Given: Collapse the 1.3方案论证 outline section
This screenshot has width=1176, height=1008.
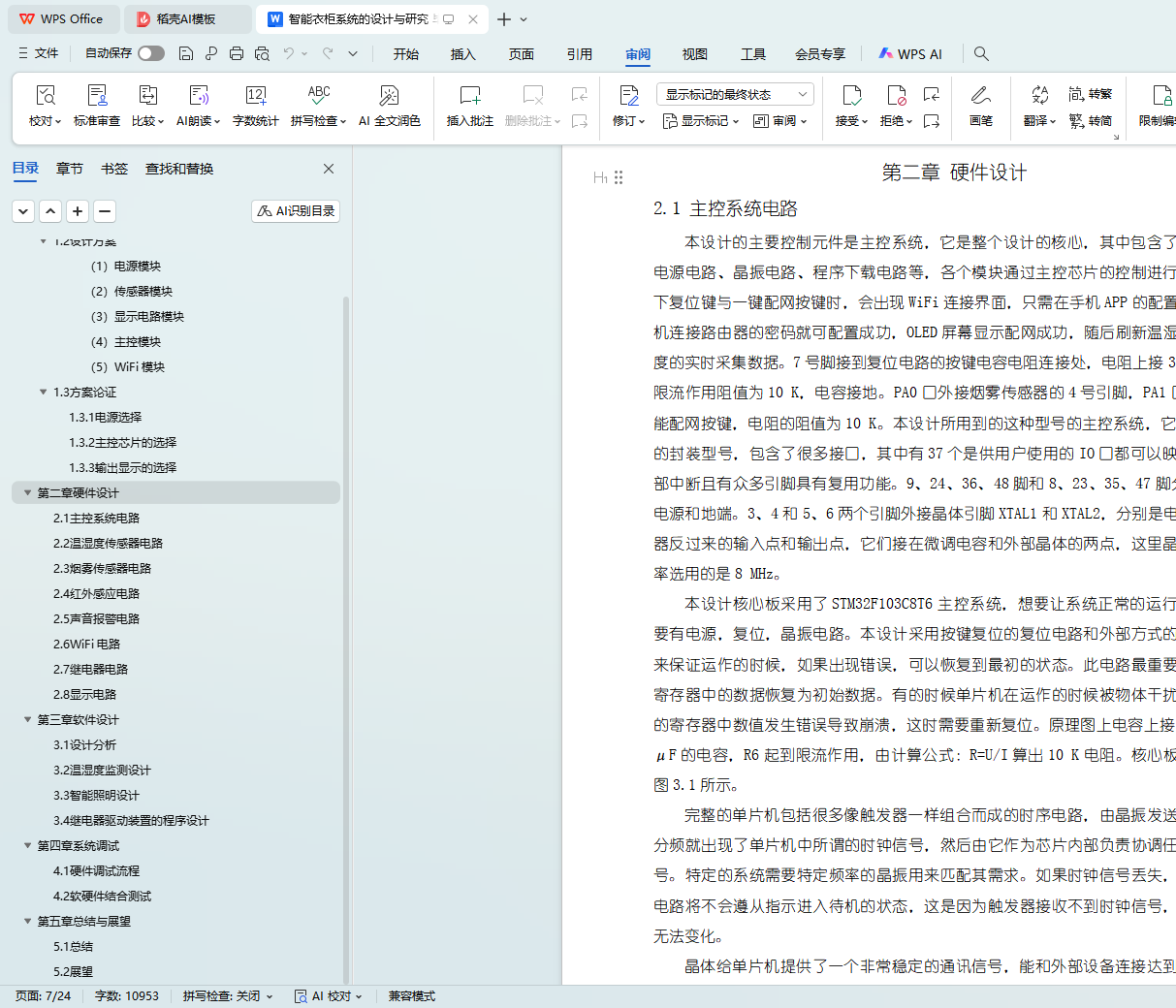Looking at the screenshot, I should point(43,392).
